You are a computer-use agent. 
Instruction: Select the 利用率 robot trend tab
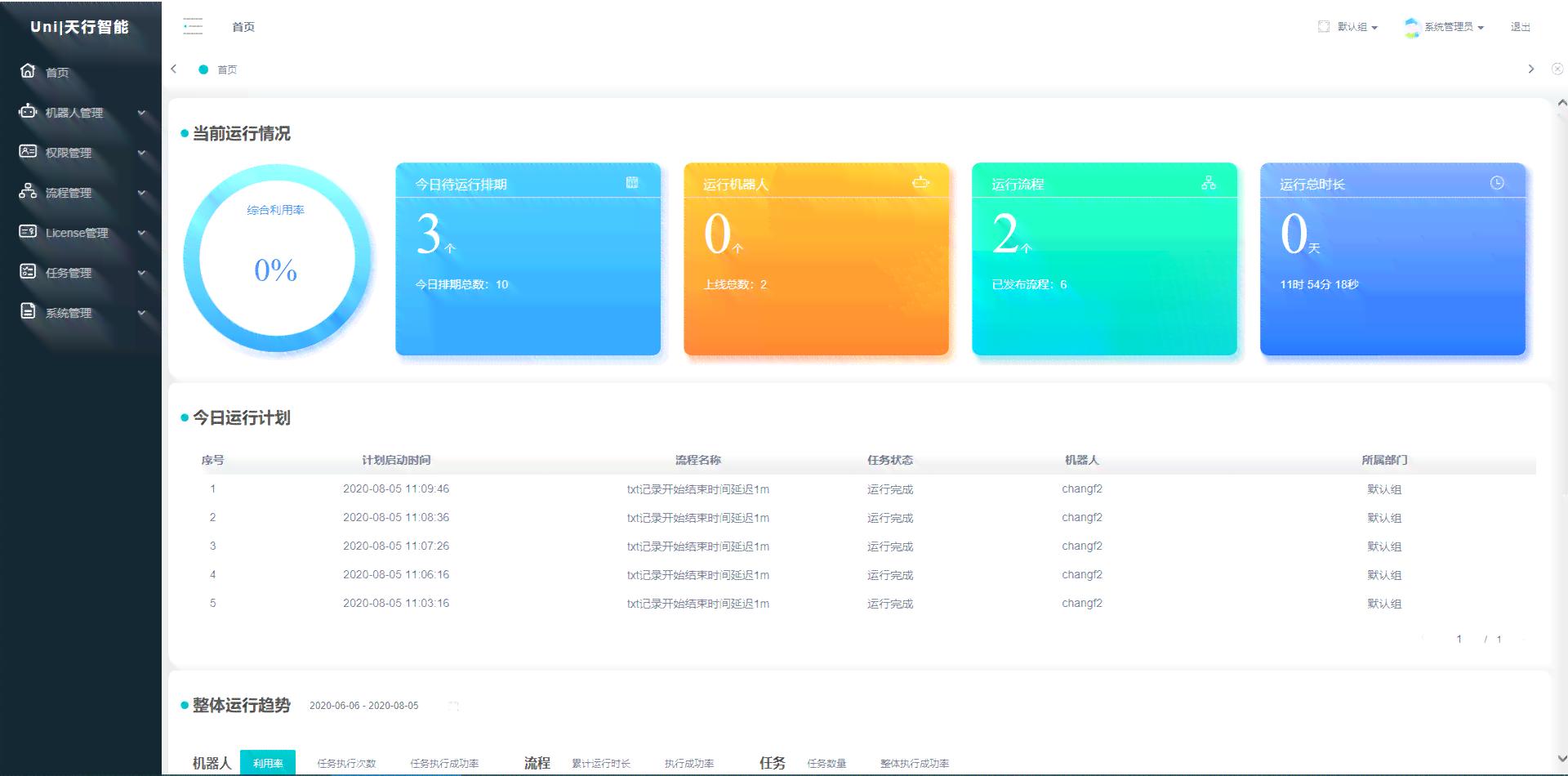pos(268,763)
